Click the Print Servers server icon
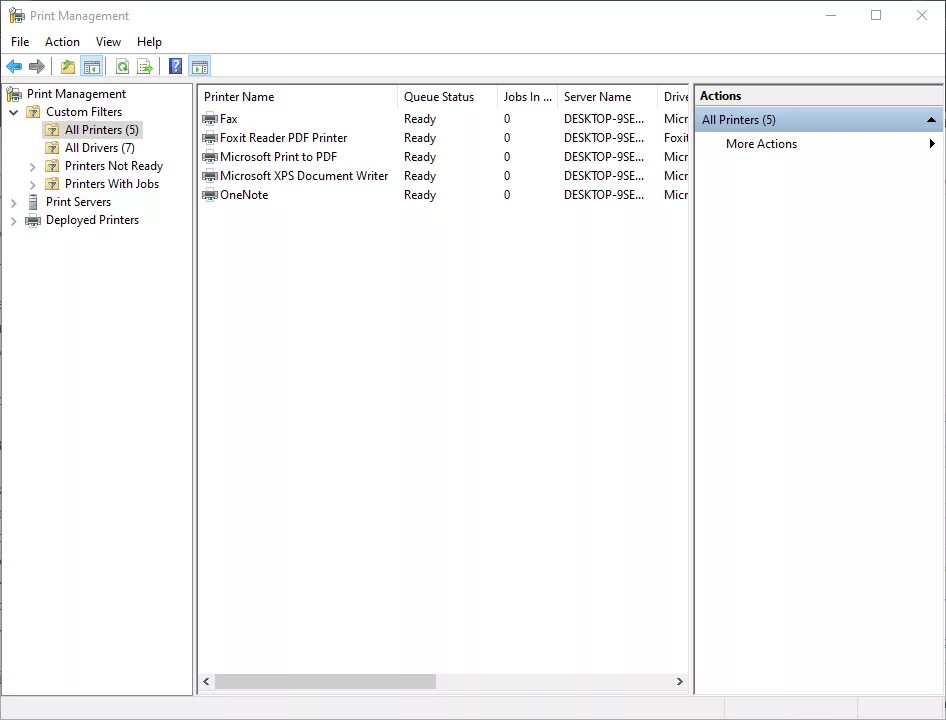Viewport: 946px width, 720px height. point(33,202)
